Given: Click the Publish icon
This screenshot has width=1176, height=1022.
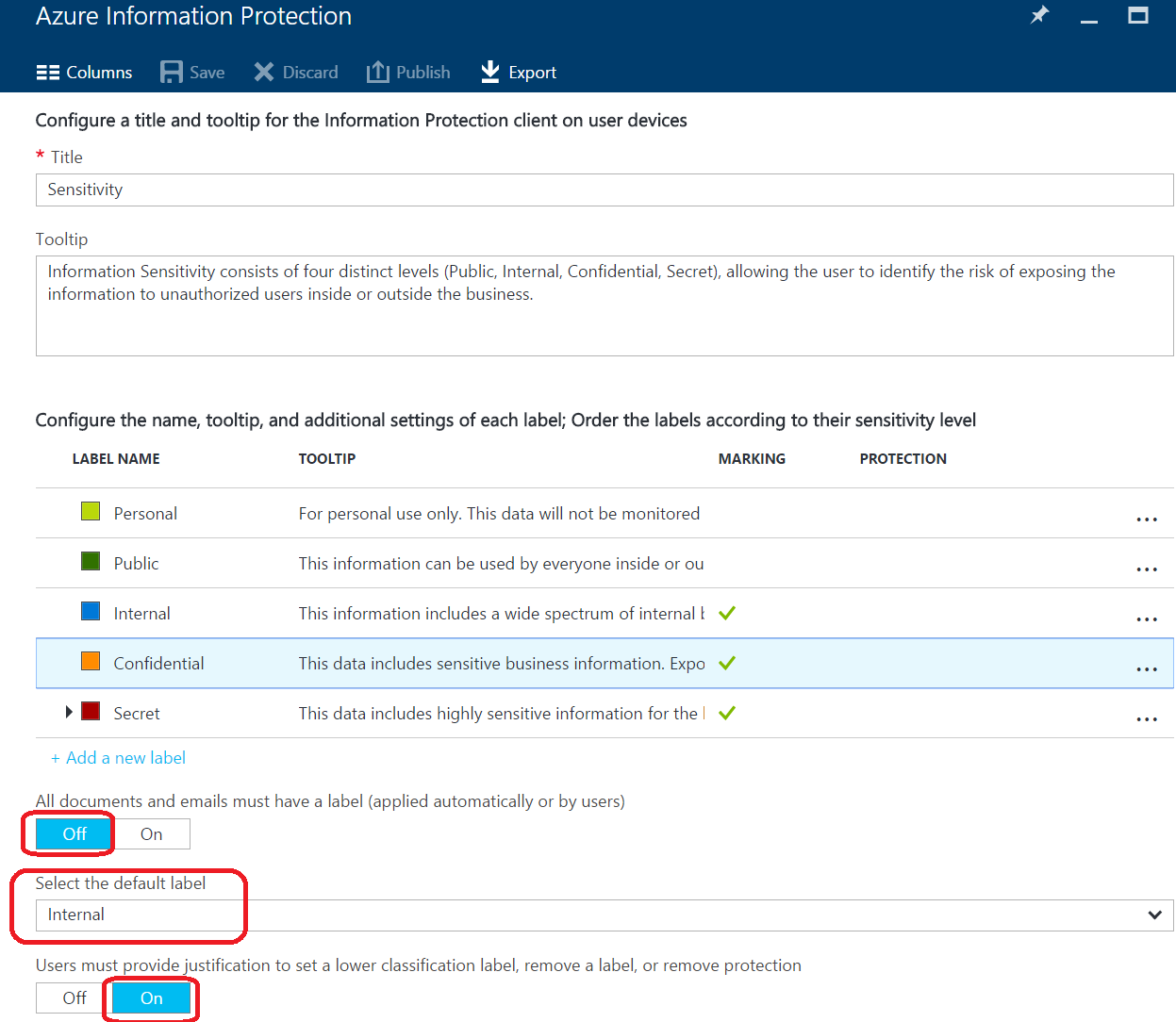Looking at the screenshot, I should pyautogui.click(x=376, y=72).
